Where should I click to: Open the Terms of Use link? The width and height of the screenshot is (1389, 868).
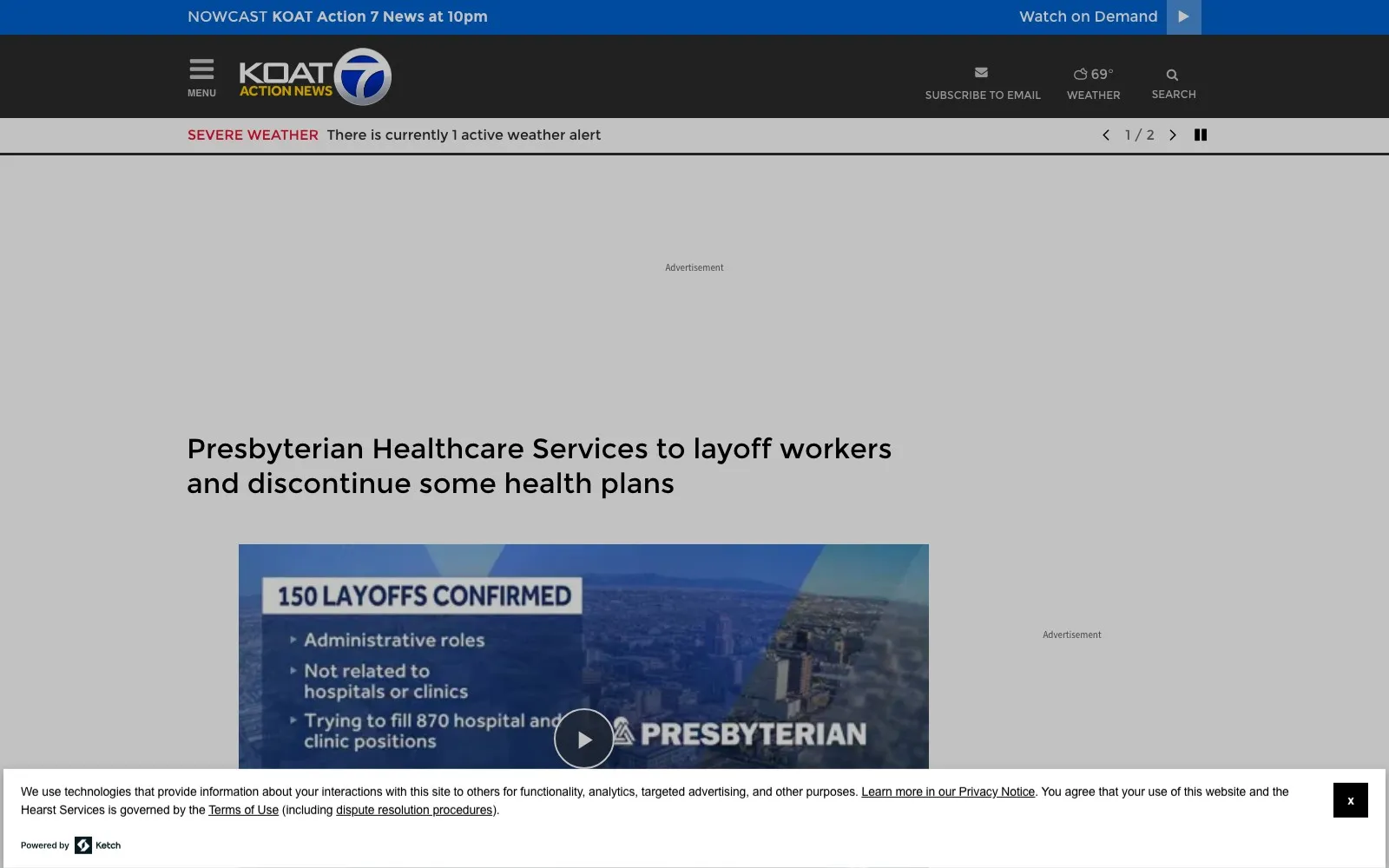pyautogui.click(x=243, y=810)
